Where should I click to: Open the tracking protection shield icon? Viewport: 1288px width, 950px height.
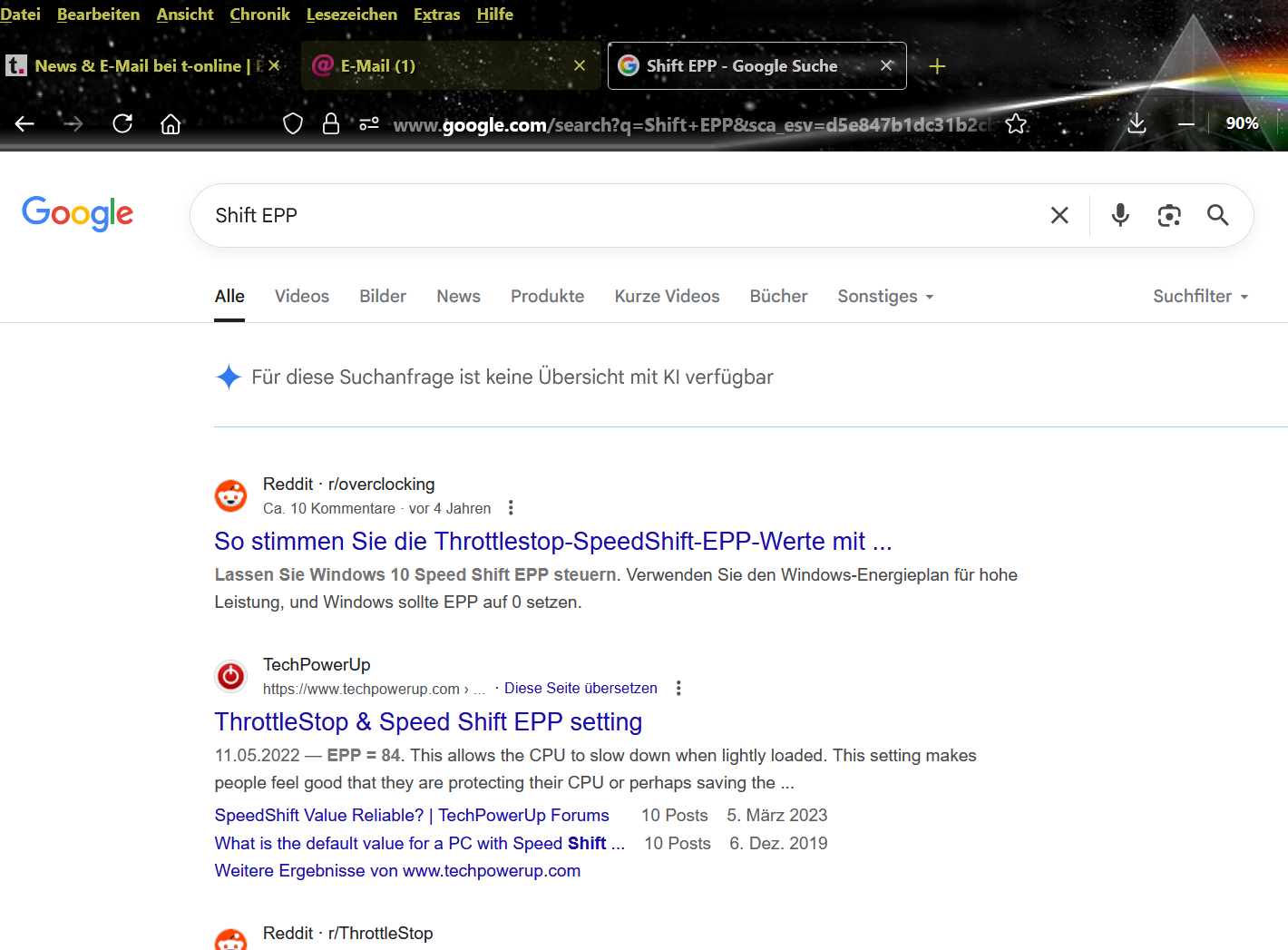pos(293,123)
